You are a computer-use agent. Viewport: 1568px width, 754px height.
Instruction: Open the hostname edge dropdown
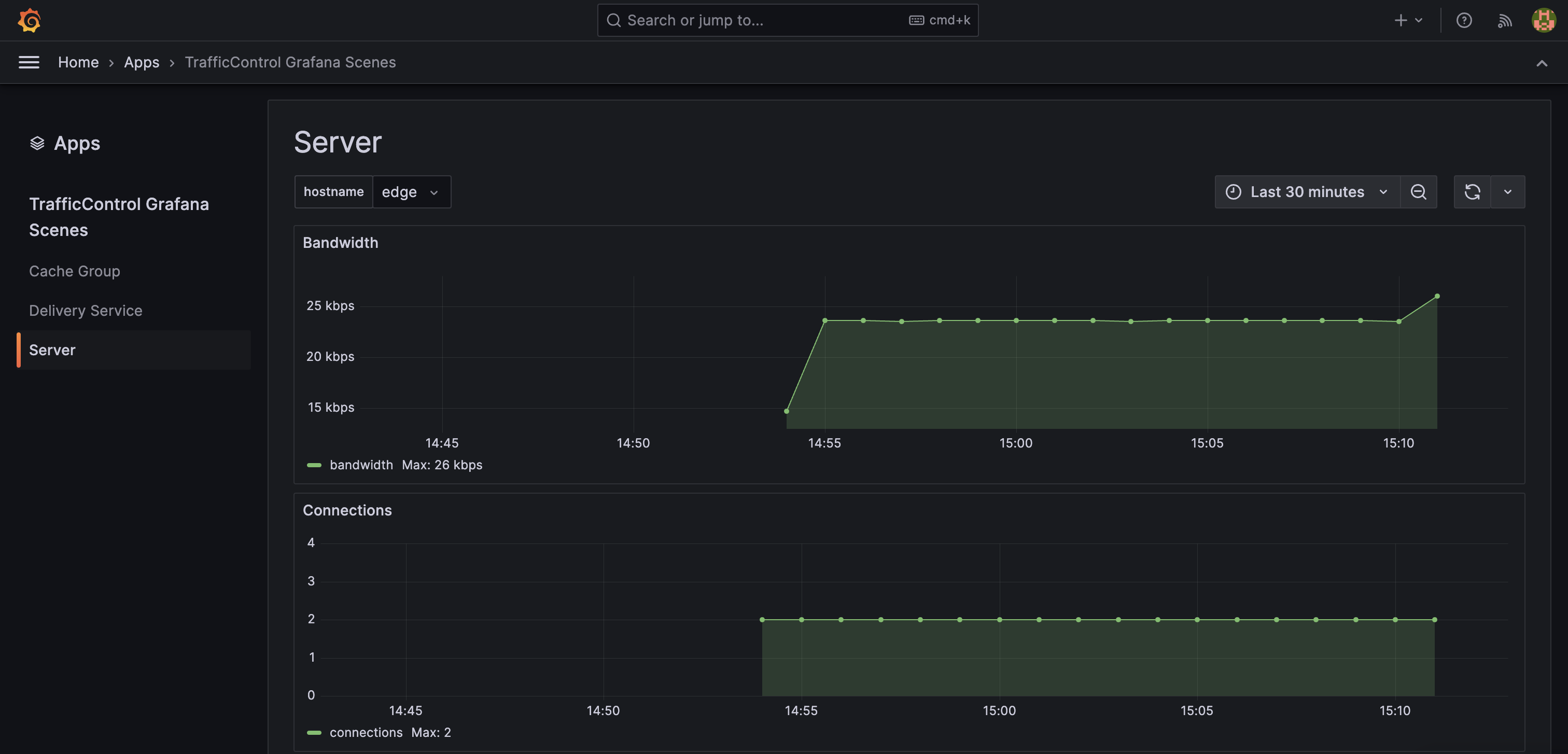pos(412,192)
